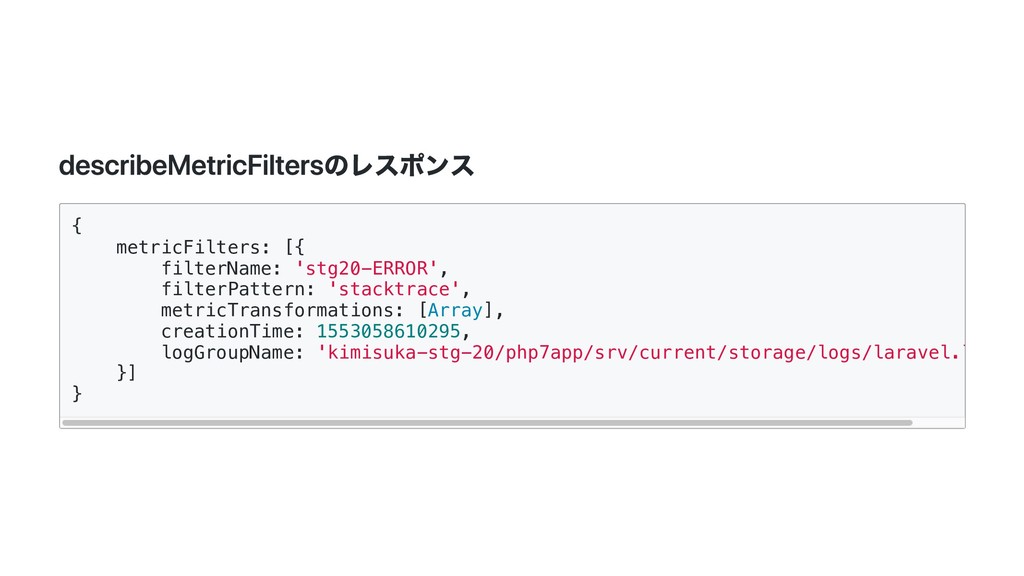Click the Array keyword in metricTransformations

point(455,310)
